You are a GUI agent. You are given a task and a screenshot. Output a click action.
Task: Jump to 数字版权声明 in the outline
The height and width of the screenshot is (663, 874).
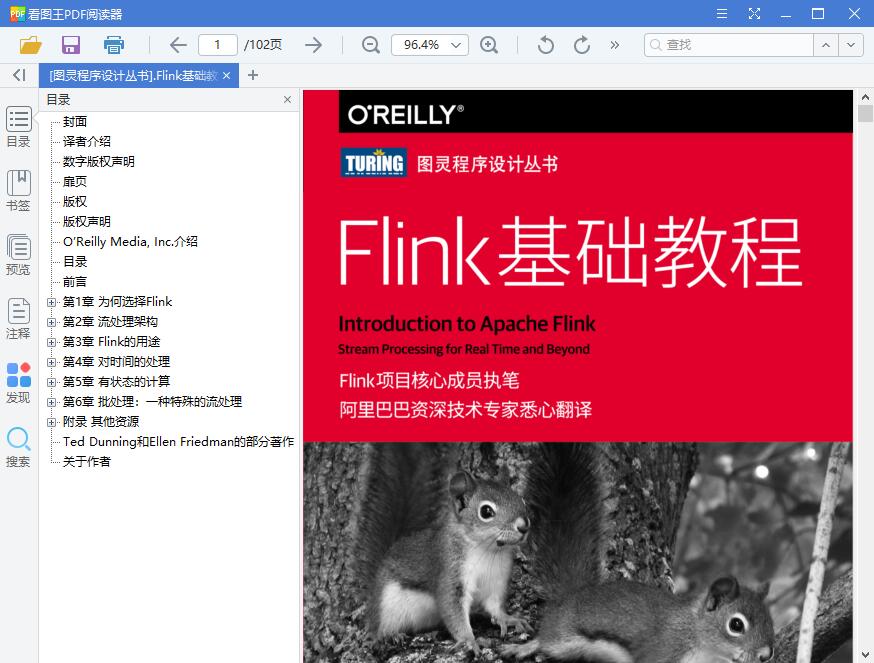point(99,162)
